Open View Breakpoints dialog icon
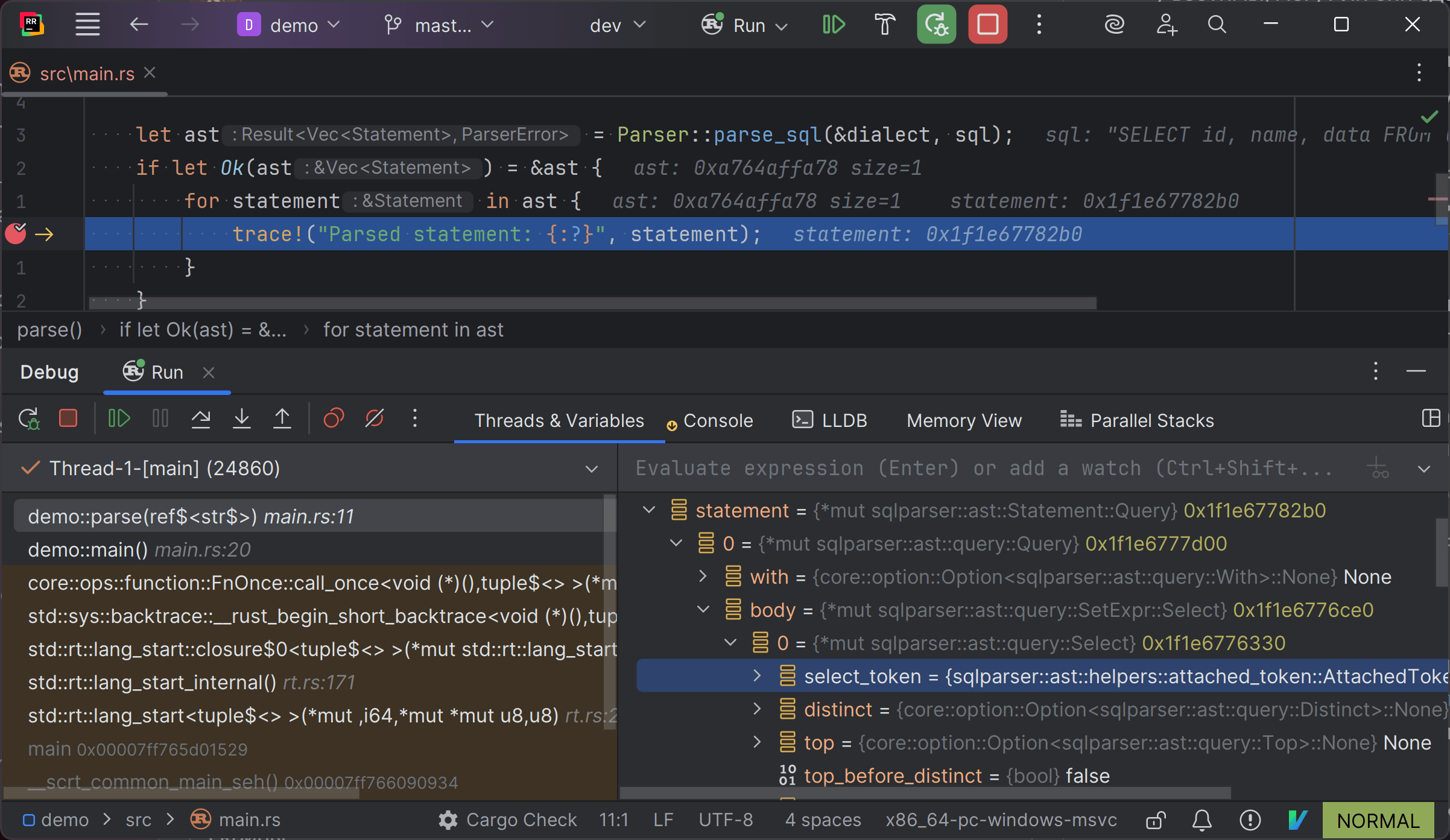The image size is (1450, 840). pos(334,418)
